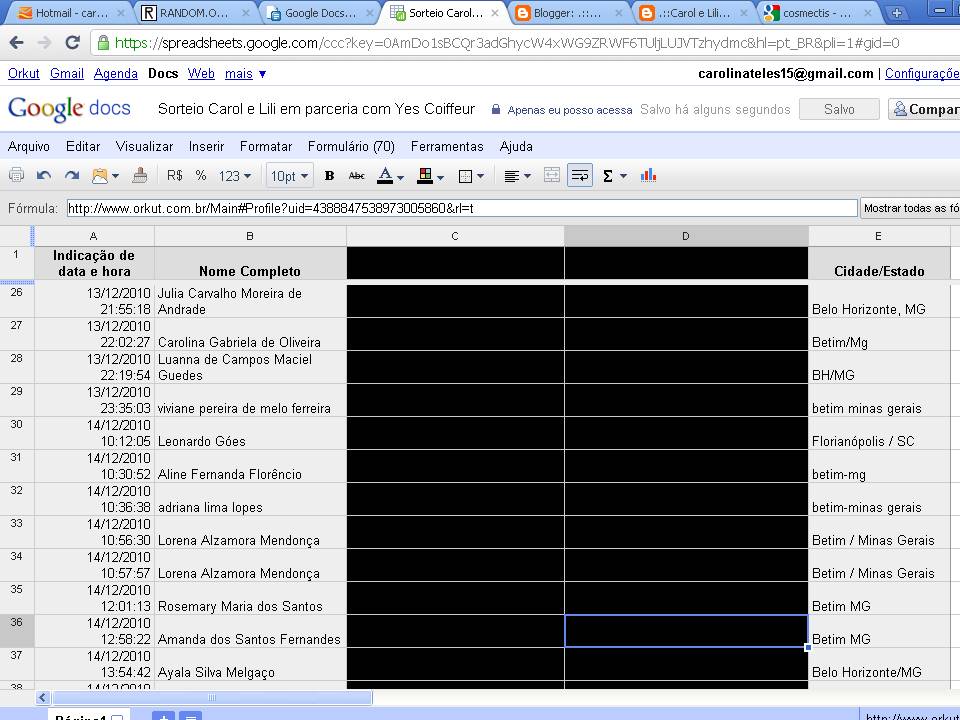Image resolution: width=960 pixels, height=720 pixels.
Task: Click the browser Forward arrow
Action: [x=44, y=43]
